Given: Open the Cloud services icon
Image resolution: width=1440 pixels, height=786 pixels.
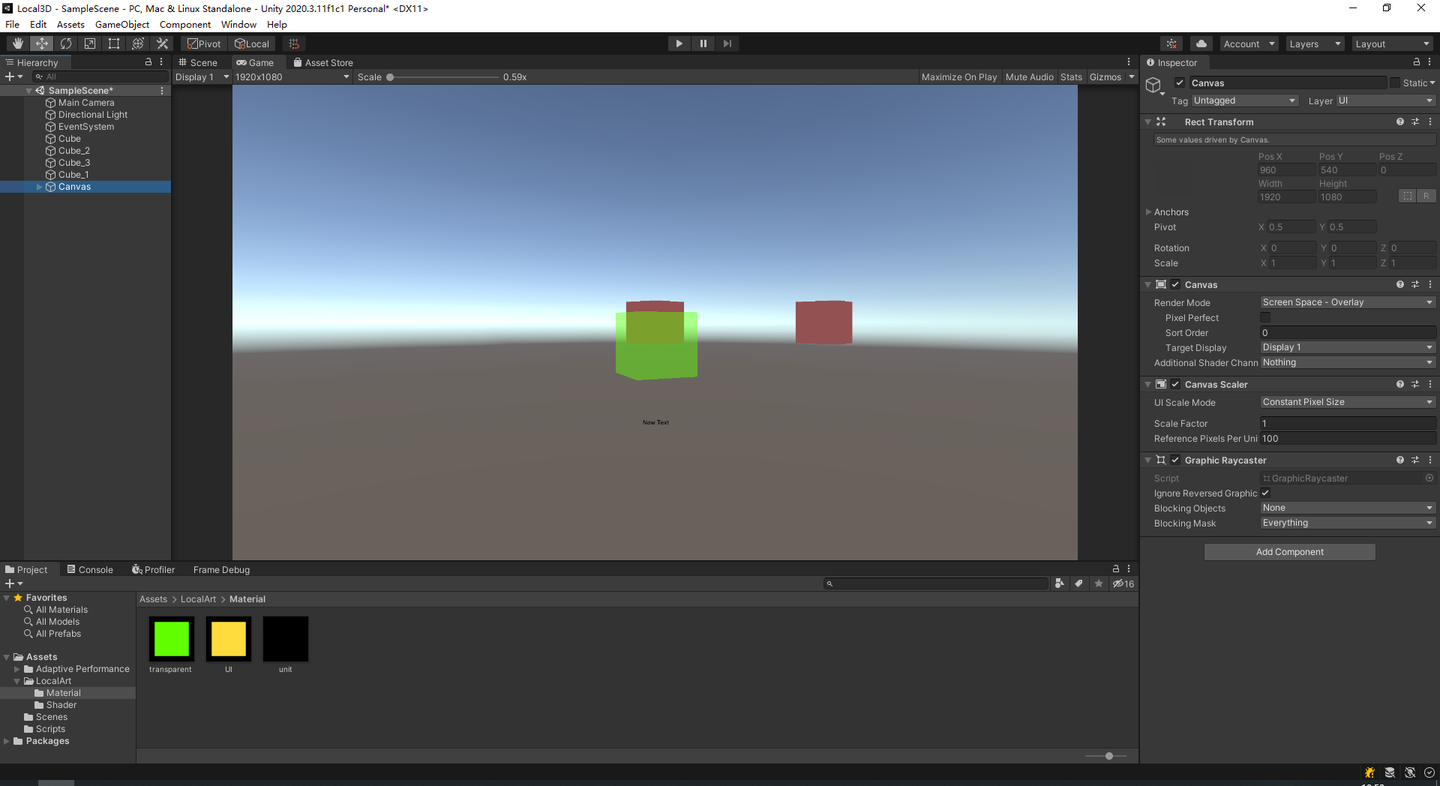Looking at the screenshot, I should click(x=1201, y=44).
